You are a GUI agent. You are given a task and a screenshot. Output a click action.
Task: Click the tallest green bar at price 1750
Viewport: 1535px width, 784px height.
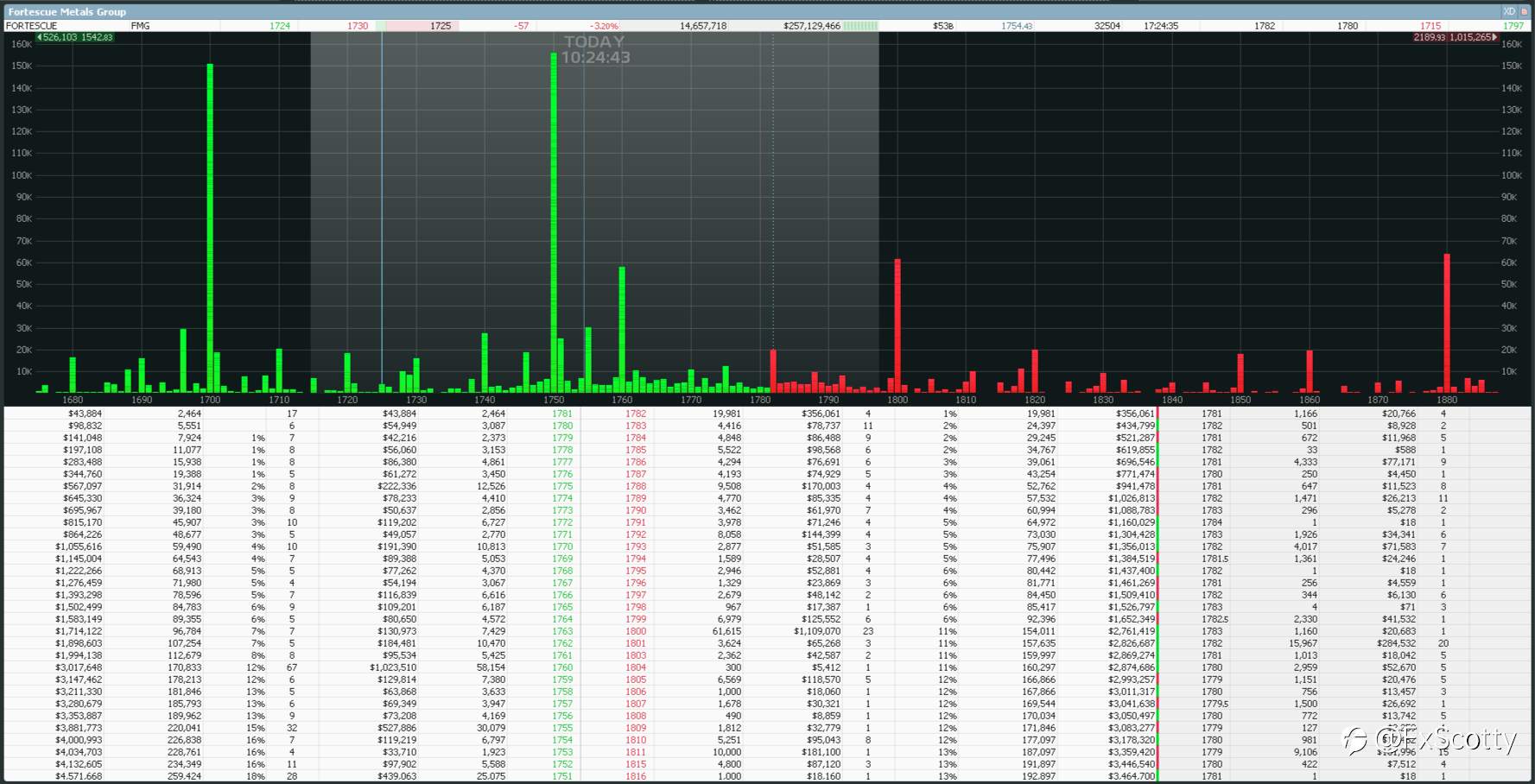tap(554, 223)
